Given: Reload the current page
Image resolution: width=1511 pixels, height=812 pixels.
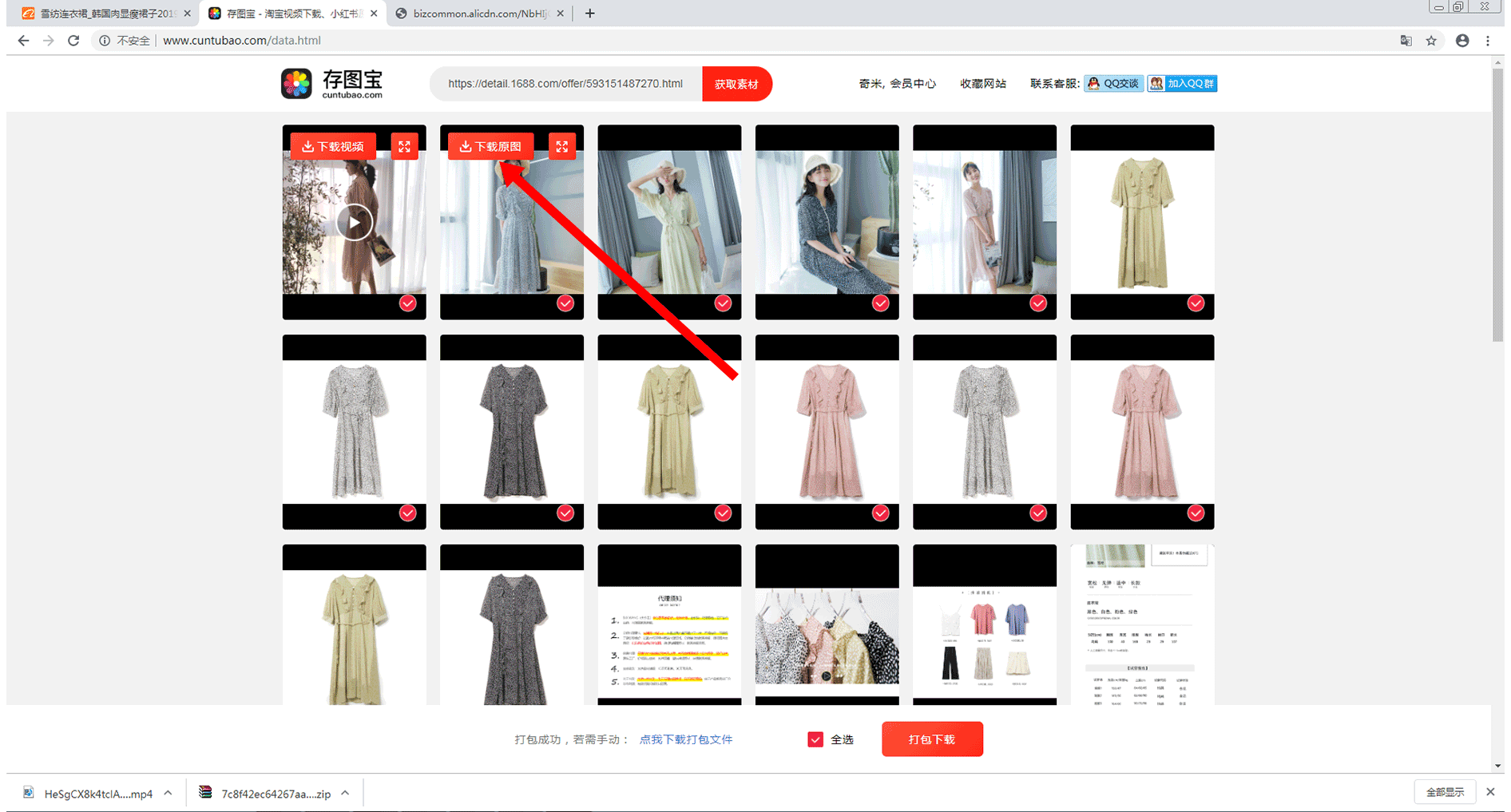Looking at the screenshot, I should pyautogui.click(x=73, y=41).
